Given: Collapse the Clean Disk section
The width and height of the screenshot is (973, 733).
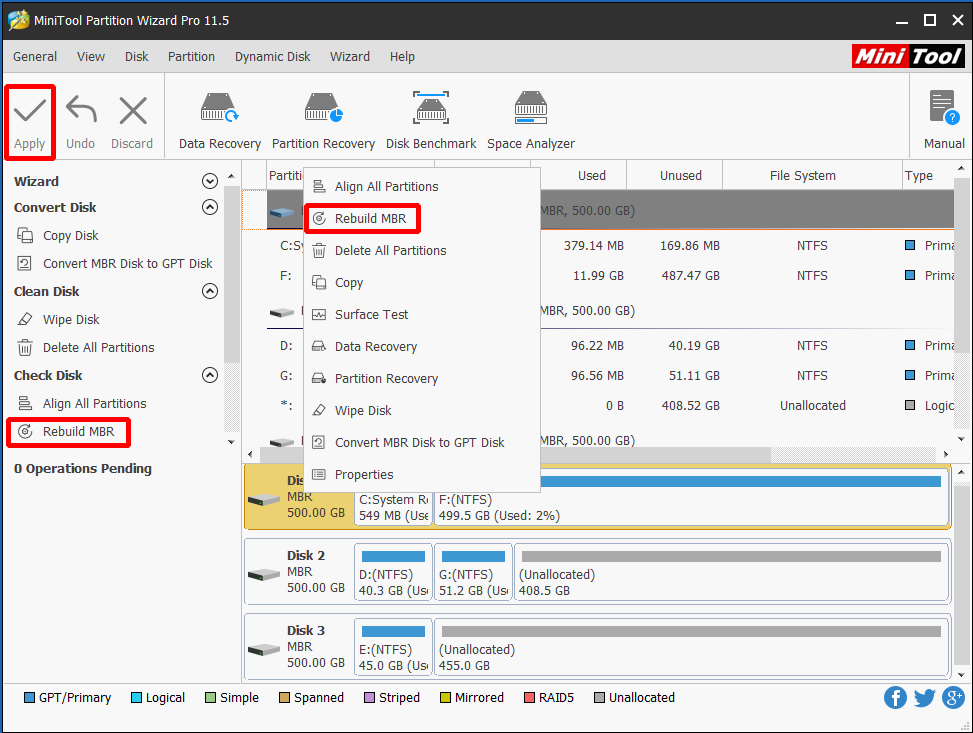Looking at the screenshot, I should click(210, 291).
